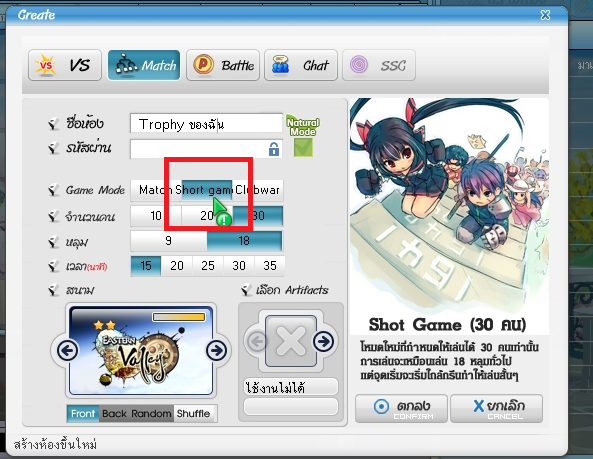593x459 pixels.
Task: Click the golf club icon beside สนาม
Action: click(x=54, y=290)
